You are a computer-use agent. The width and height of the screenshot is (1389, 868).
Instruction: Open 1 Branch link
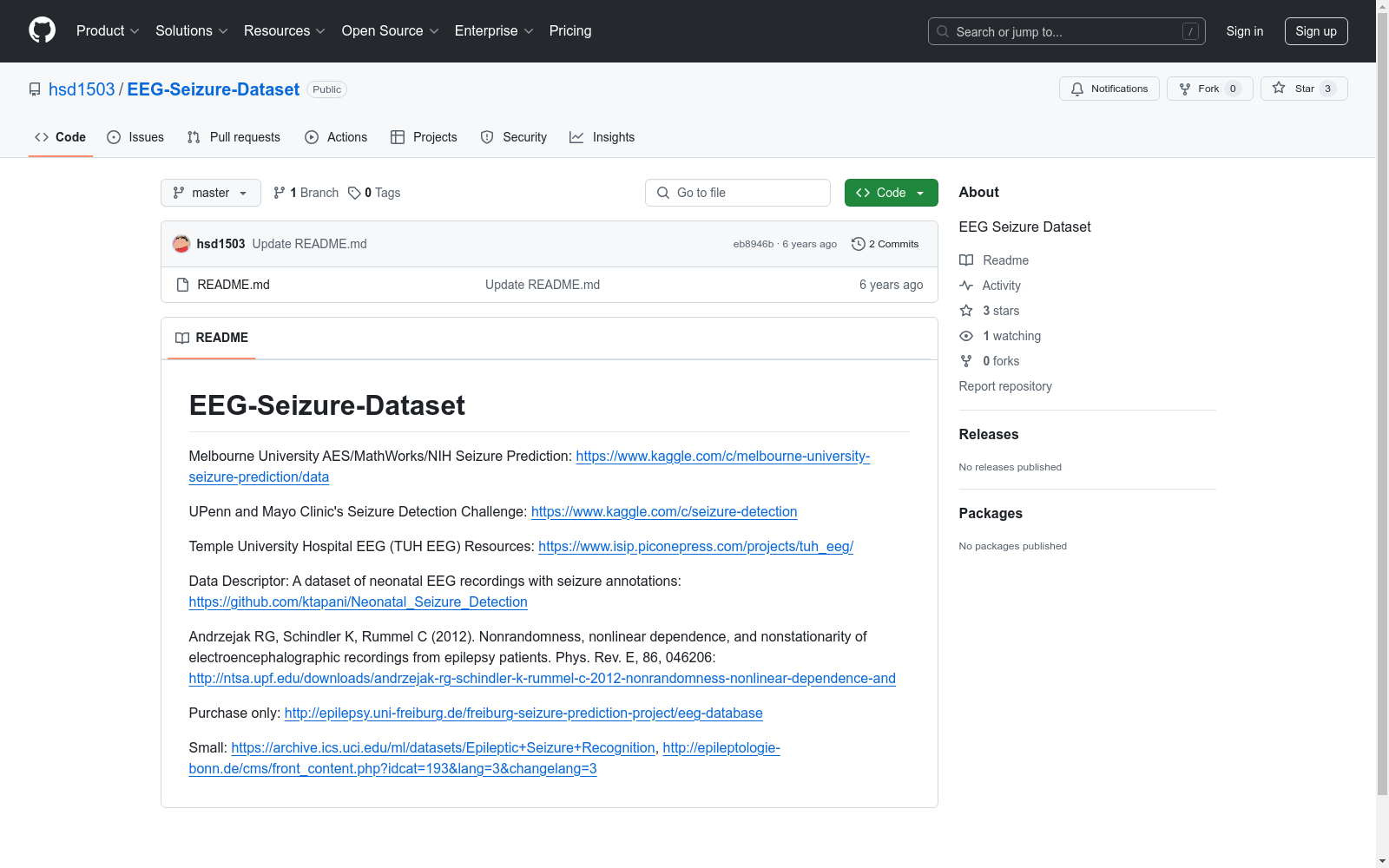[x=306, y=193]
